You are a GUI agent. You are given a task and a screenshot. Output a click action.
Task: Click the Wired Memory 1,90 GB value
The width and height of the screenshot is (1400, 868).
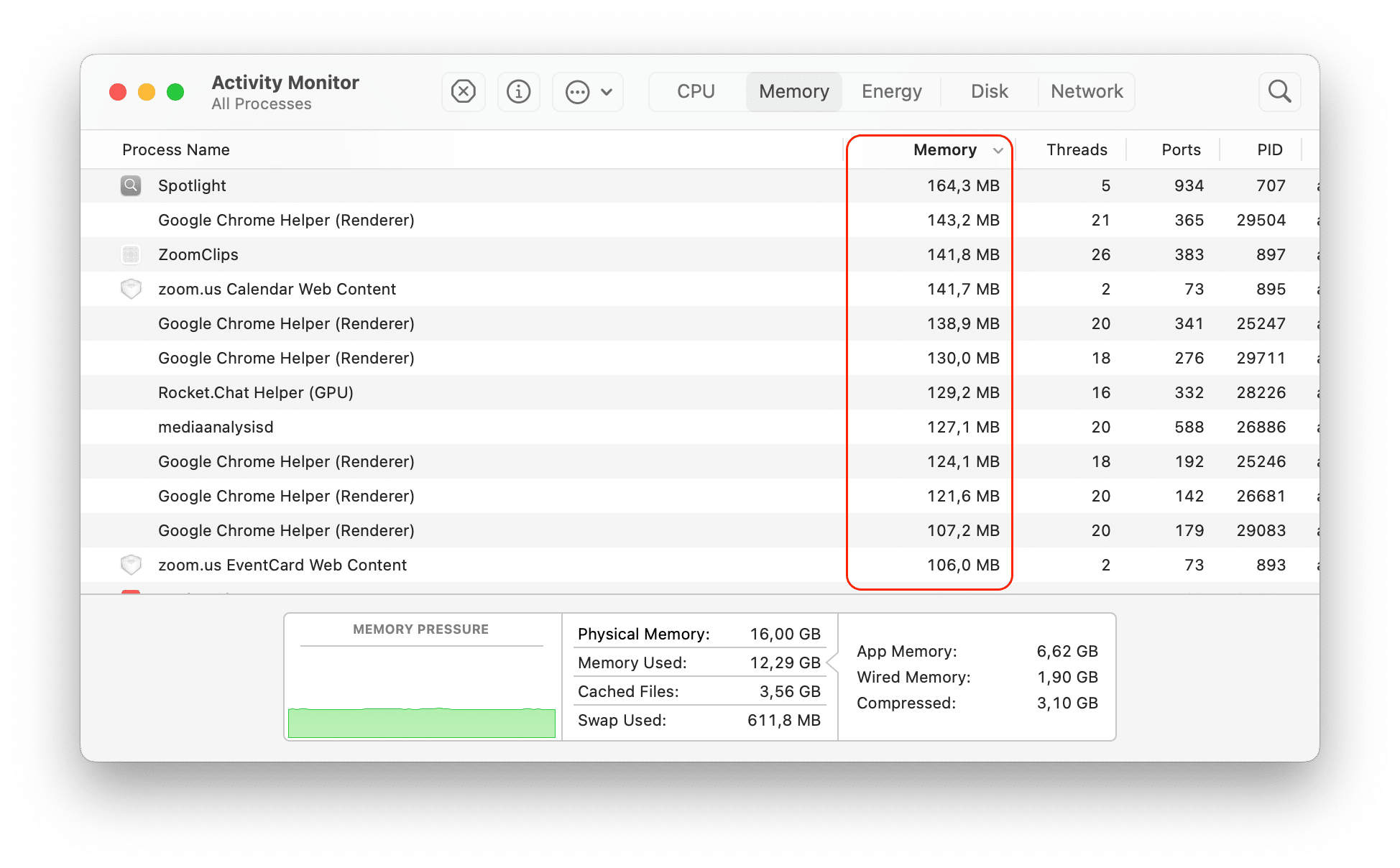pyautogui.click(x=1067, y=677)
